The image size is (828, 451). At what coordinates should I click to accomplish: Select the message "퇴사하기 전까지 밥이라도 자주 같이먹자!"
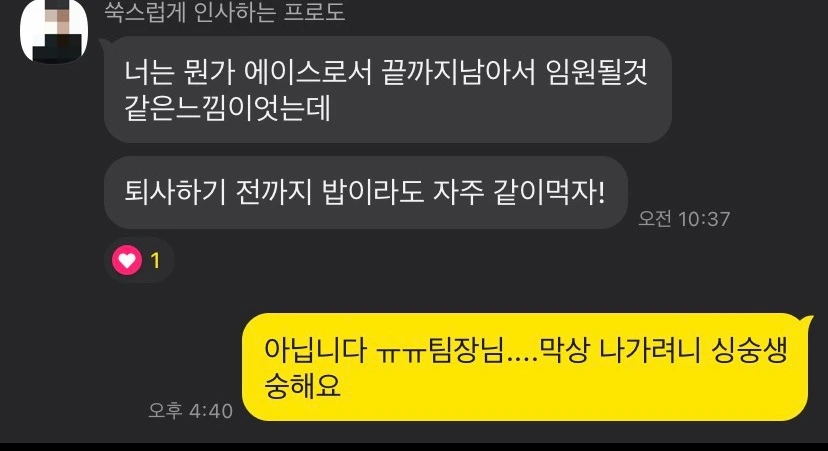point(366,192)
